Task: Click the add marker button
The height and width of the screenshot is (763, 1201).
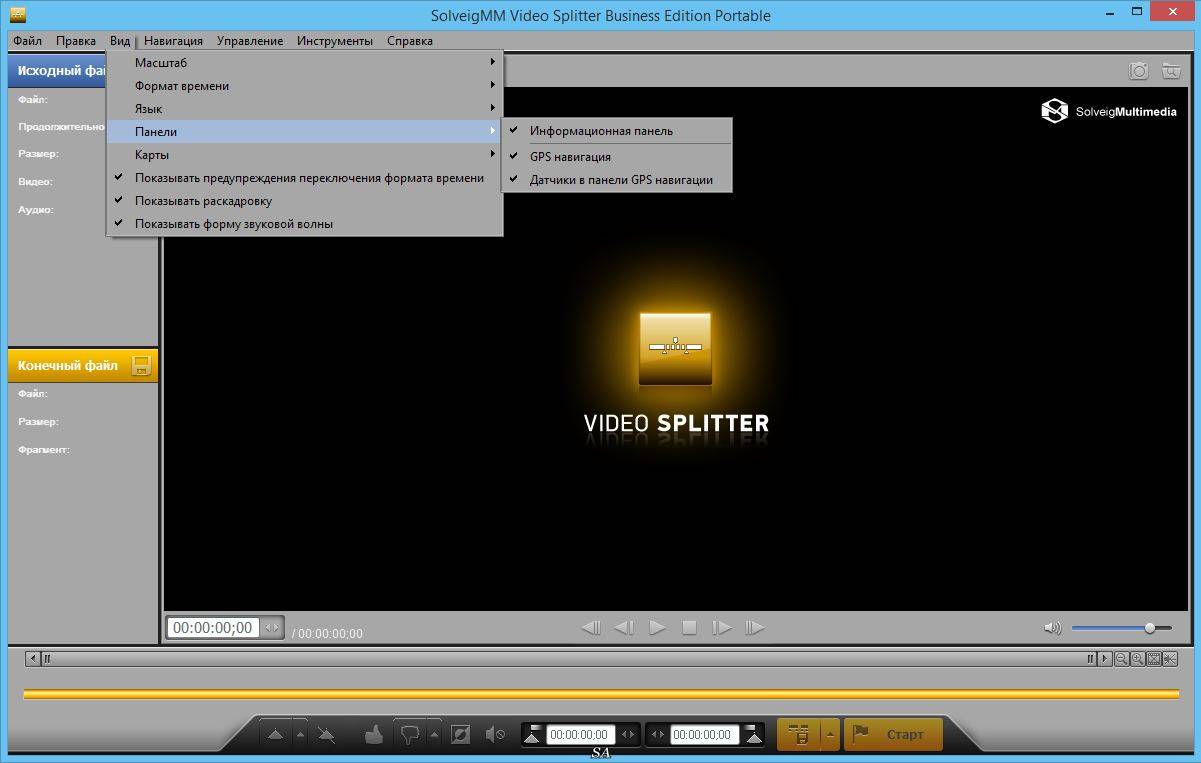Action: pos(275,735)
